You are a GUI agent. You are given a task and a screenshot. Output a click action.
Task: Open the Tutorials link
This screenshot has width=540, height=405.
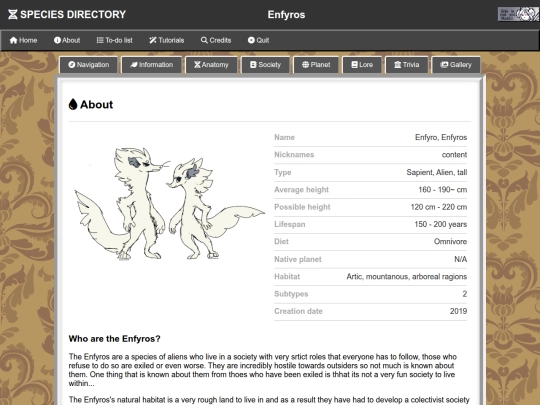tap(167, 40)
